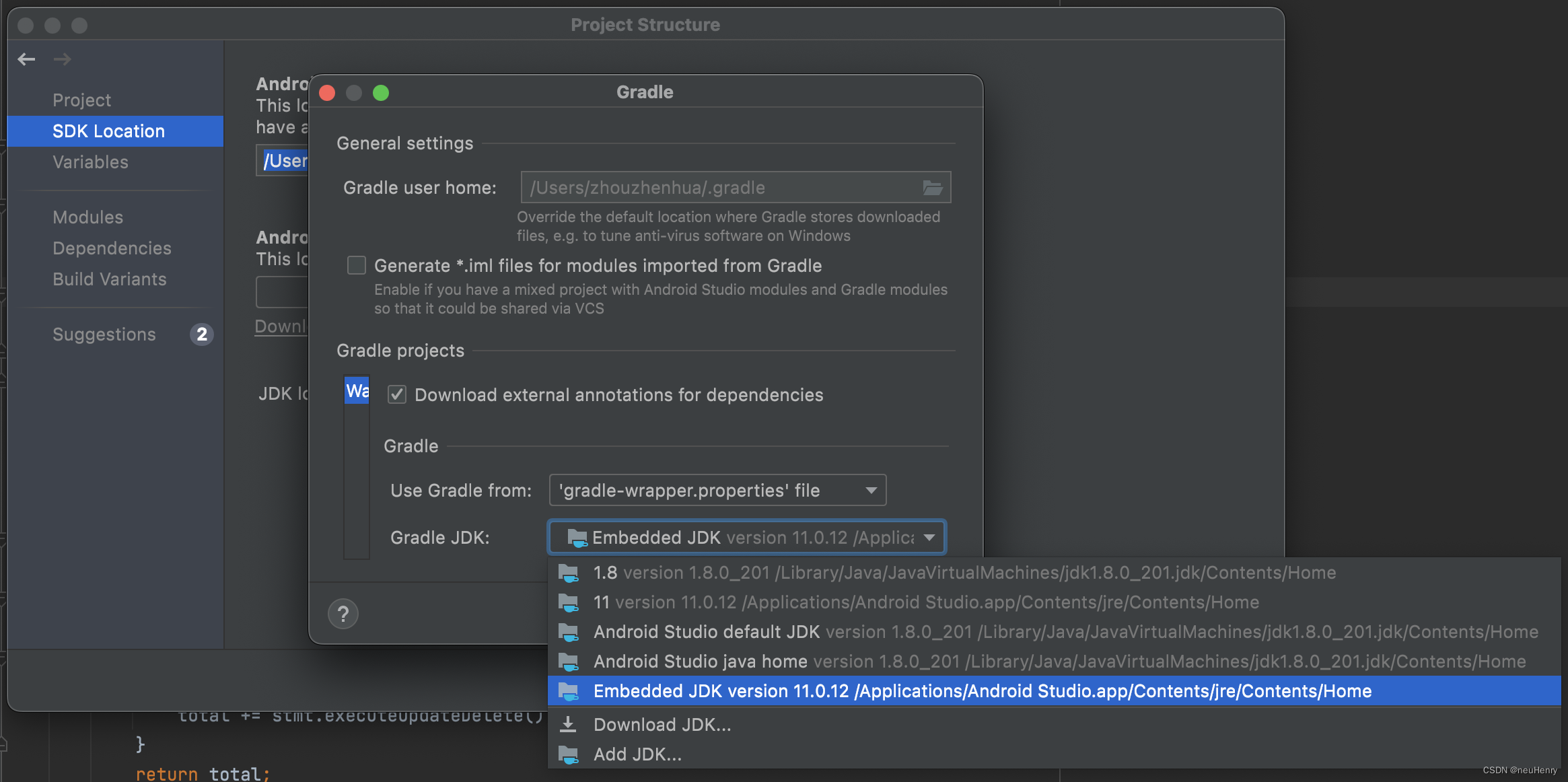Click the Download link in Project Structure
Image resolution: width=1568 pixels, height=782 pixels.
(x=281, y=326)
